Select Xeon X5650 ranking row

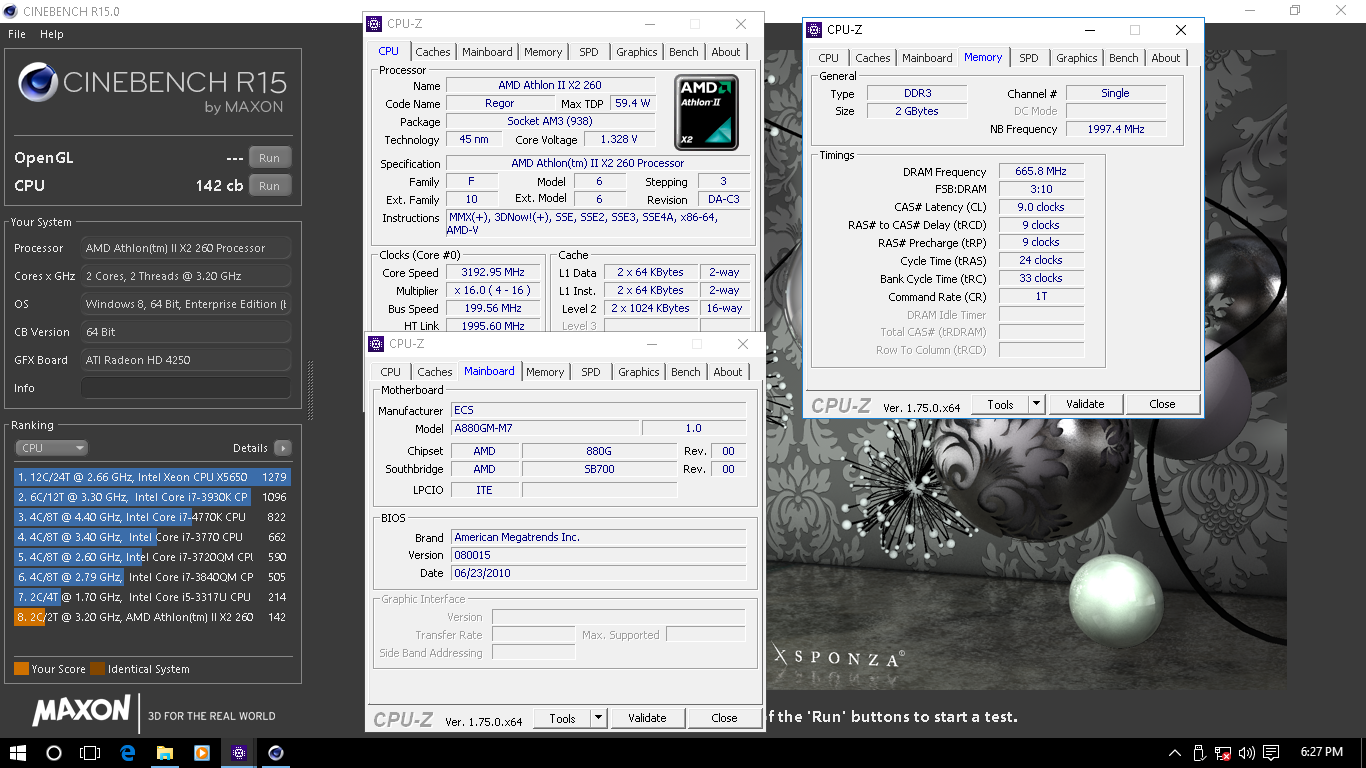click(152, 477)
